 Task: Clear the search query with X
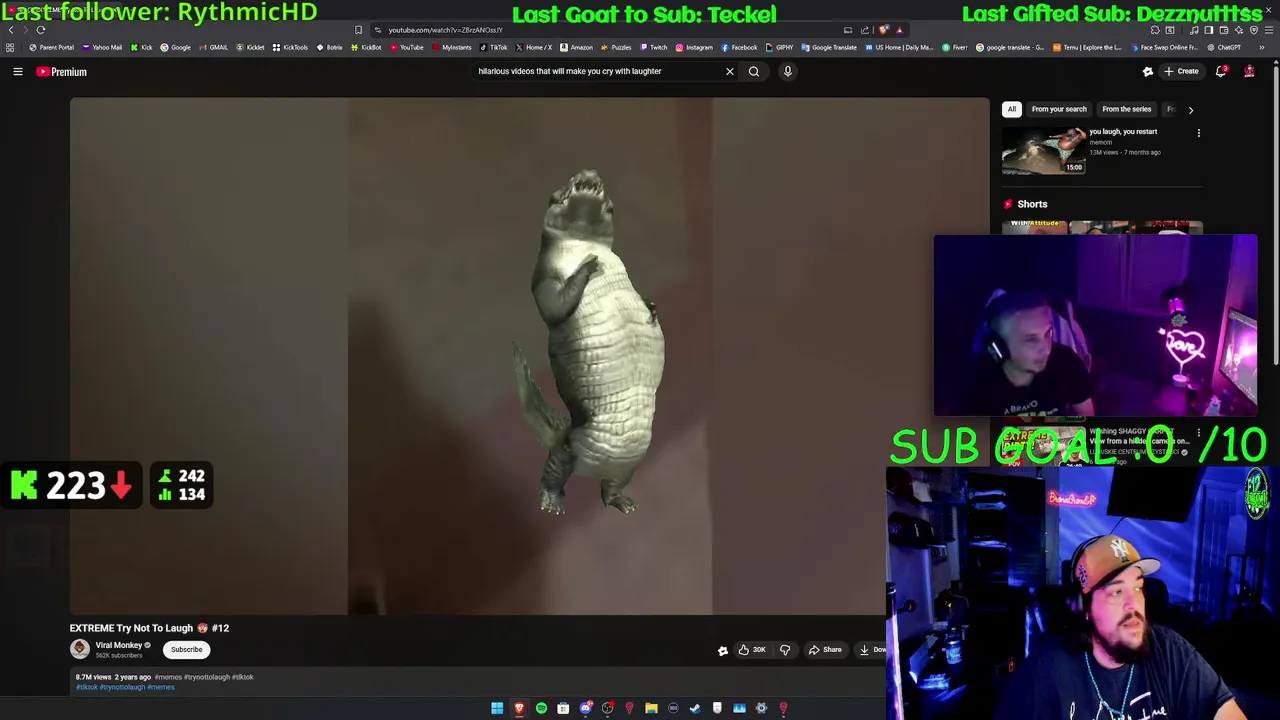(730, 71)
